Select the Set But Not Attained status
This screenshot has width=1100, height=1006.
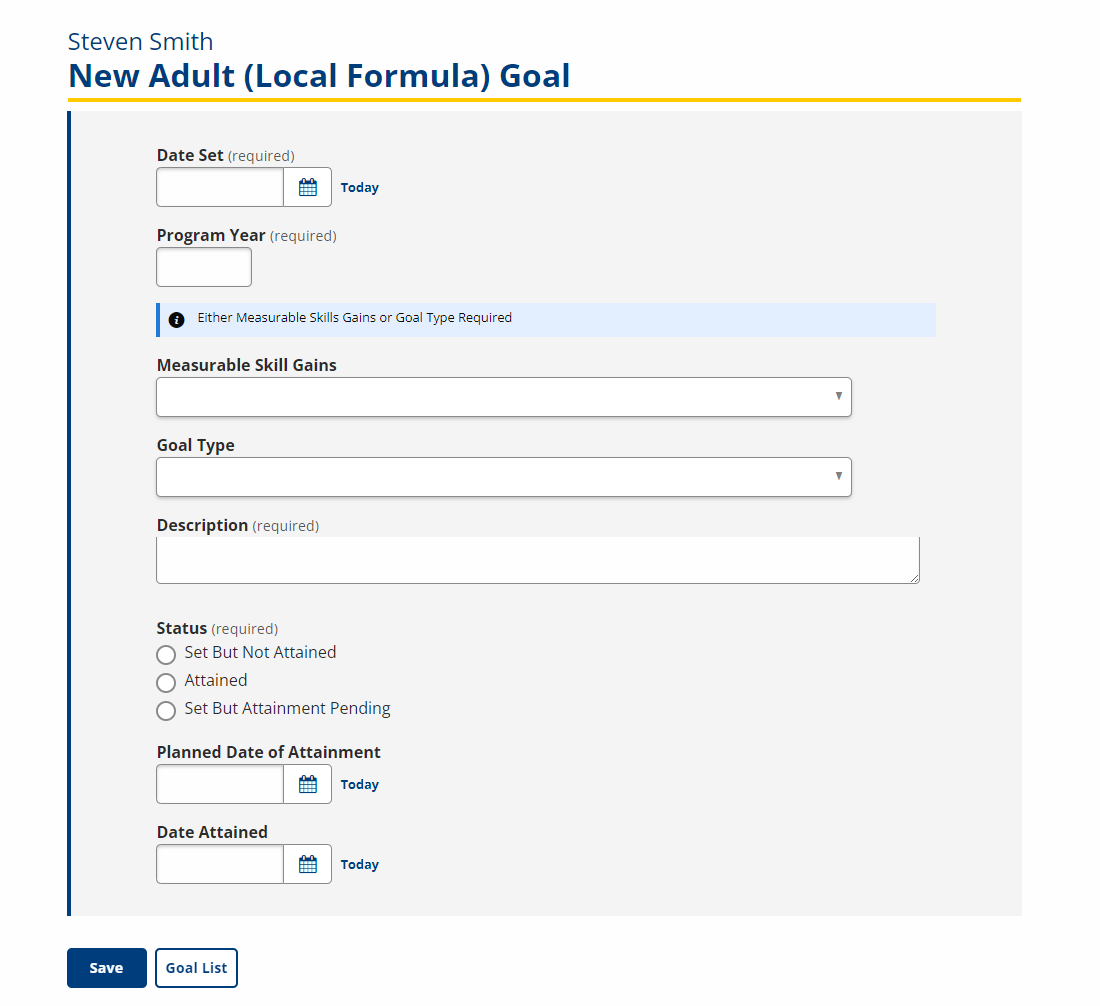click(166, 655)
